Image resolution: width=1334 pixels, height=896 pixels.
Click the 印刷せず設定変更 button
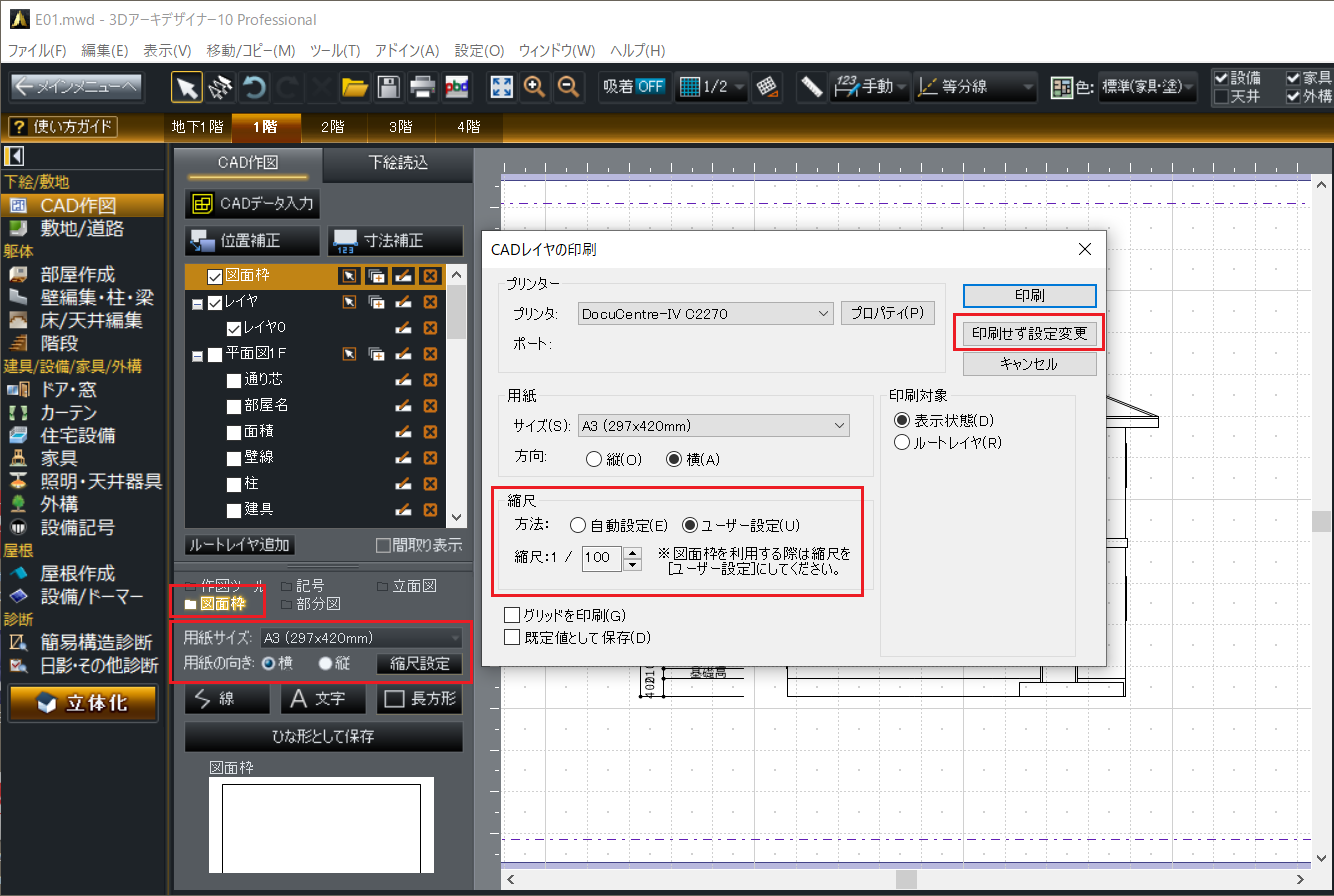coord(1029,333)
